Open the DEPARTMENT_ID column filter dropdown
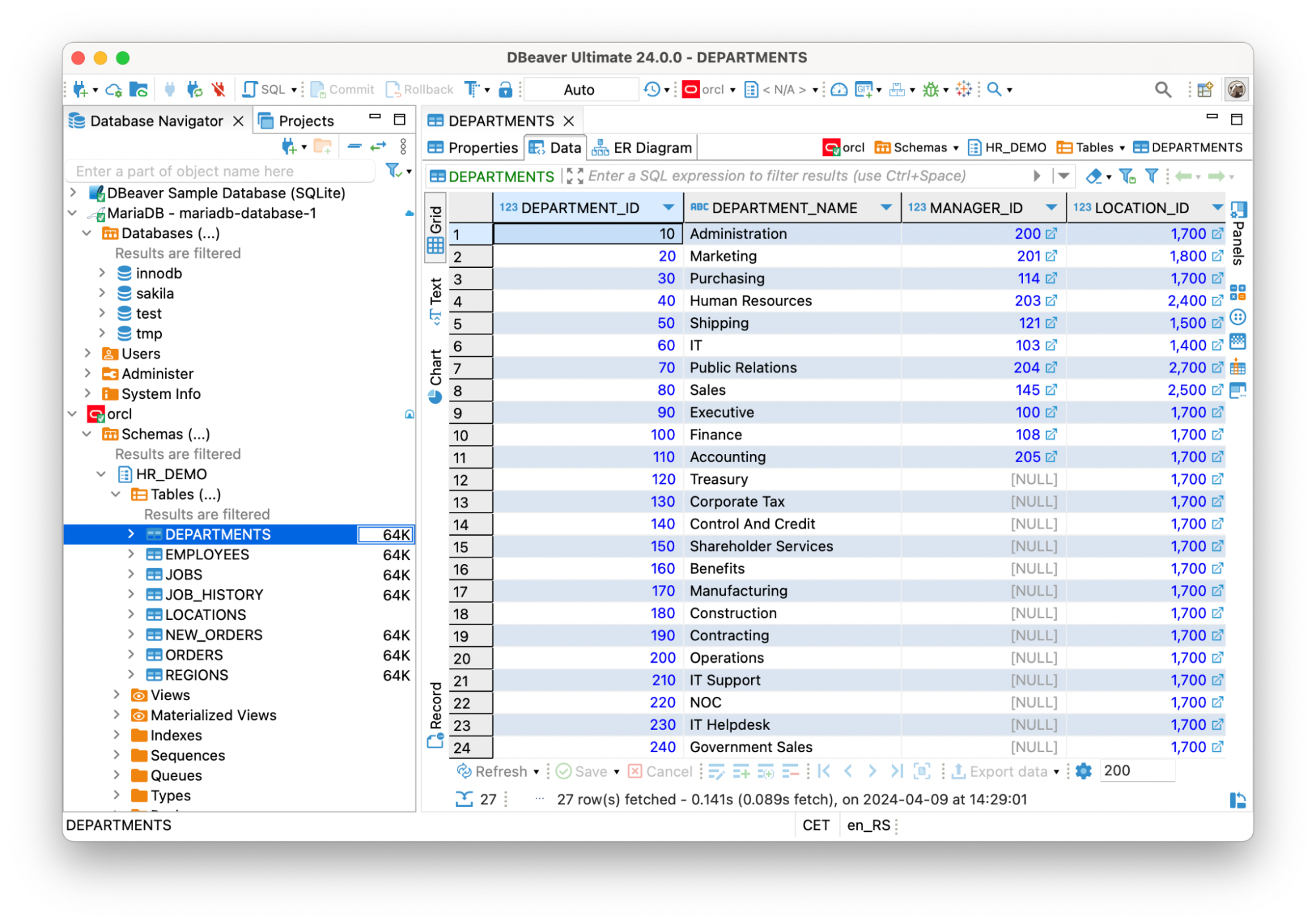The image size is (1316, 924). click(x=668, y=207)
